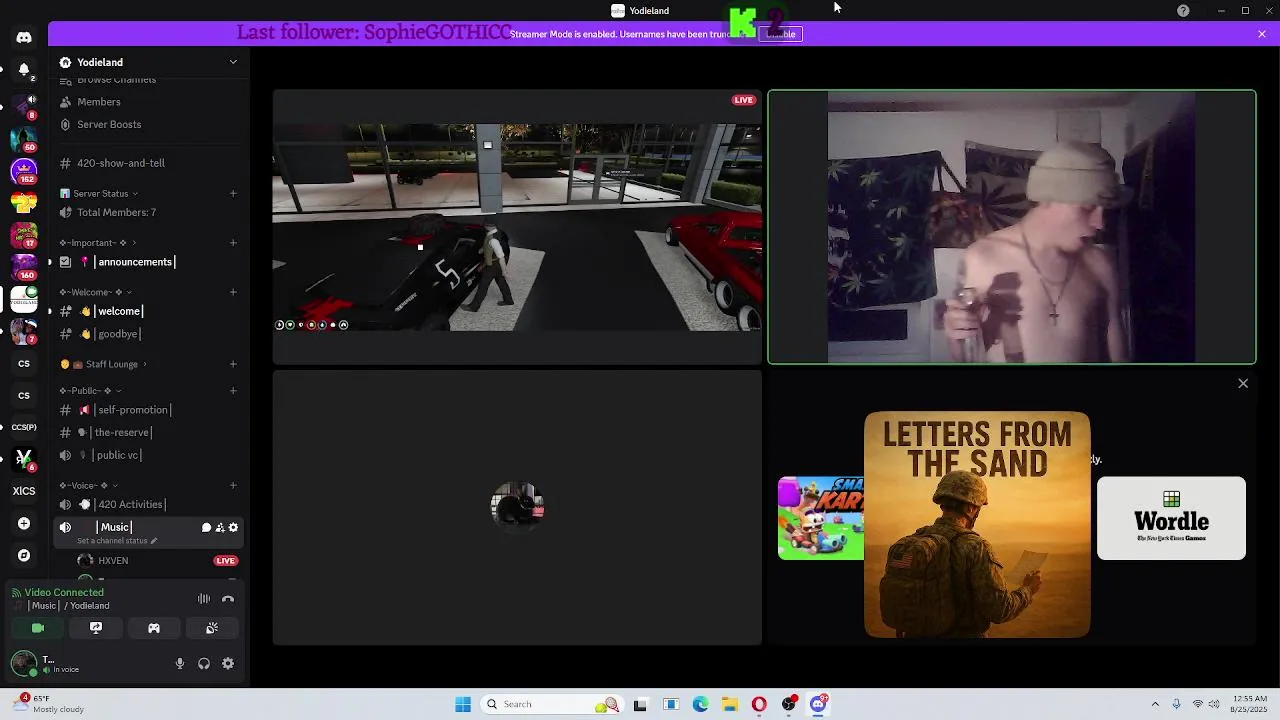Screen dimensions: 1280x720
Task: Invite people to Music channel
Action: coord(220,528)
